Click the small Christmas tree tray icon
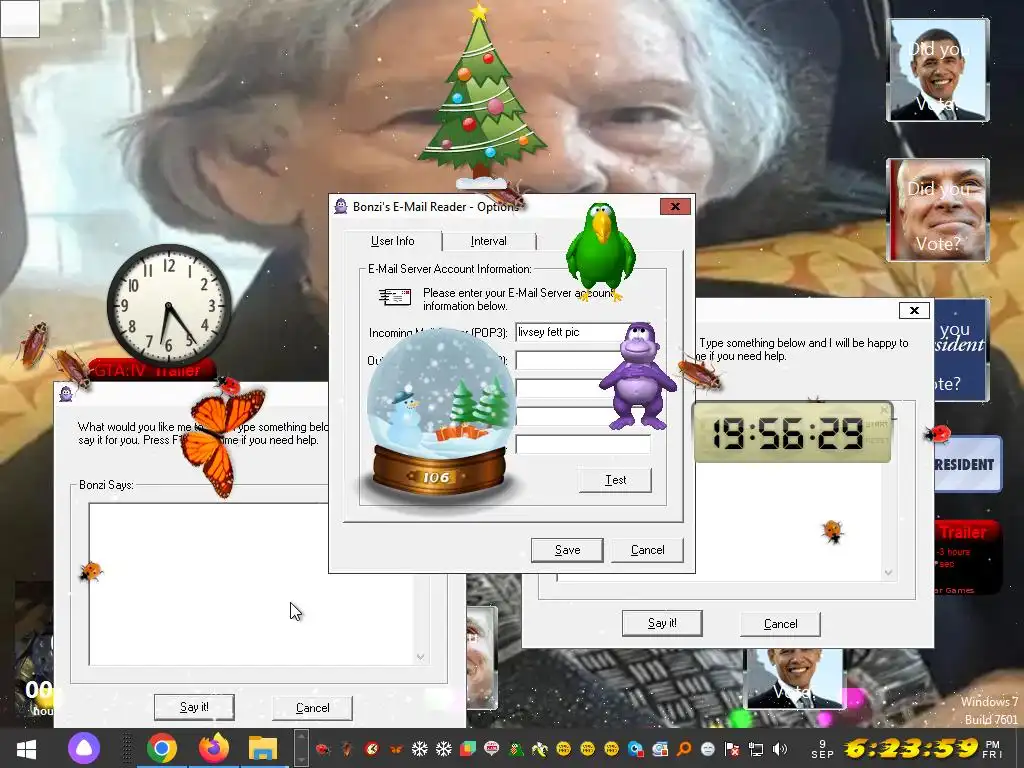Viewport: 1024px width, 768px height. click(516, 748)
